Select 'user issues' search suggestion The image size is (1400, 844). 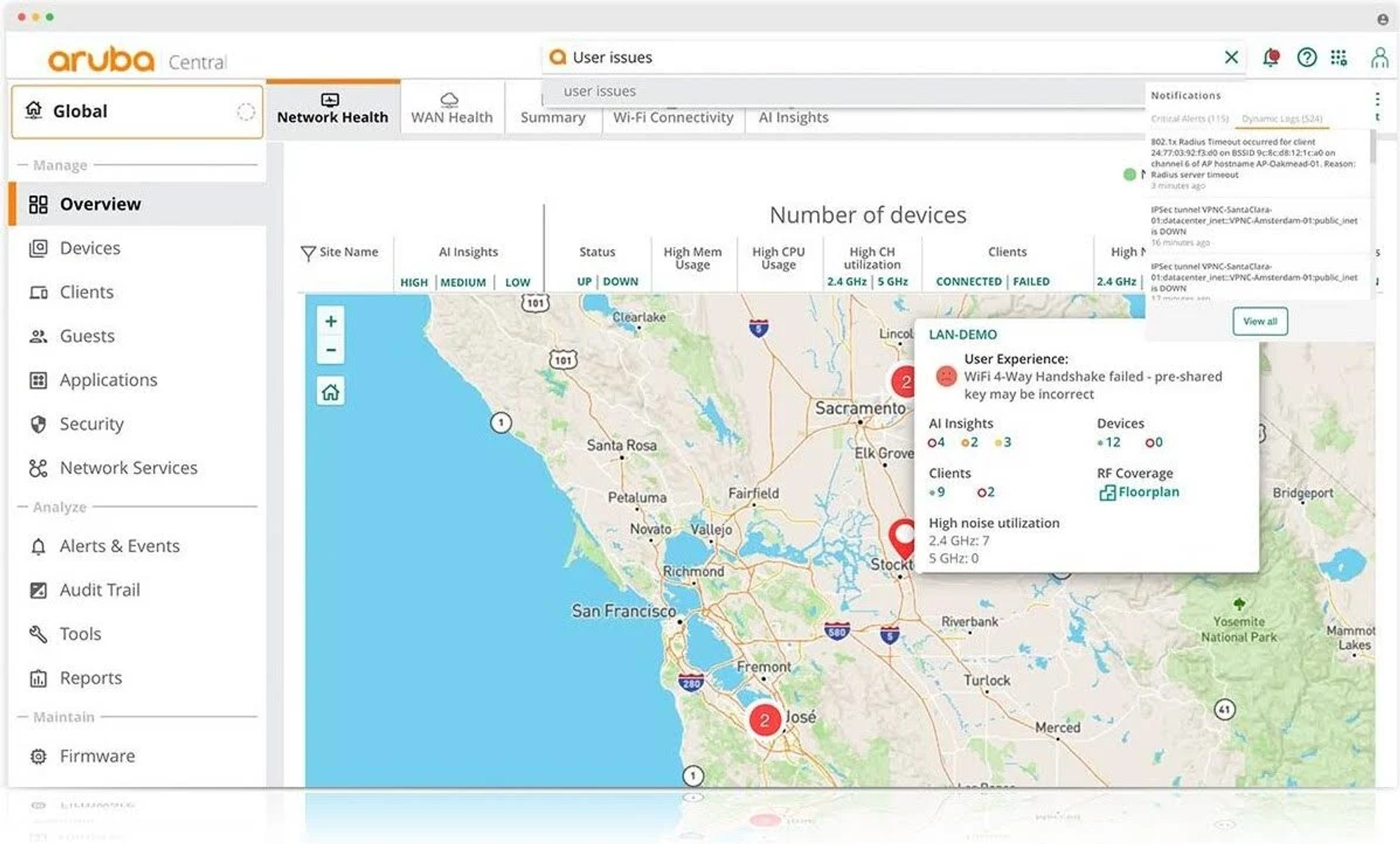coord(599,91)
